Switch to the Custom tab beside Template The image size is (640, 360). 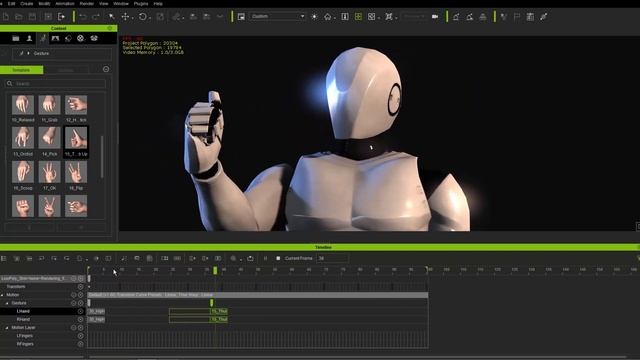click(x=66, y=70)
